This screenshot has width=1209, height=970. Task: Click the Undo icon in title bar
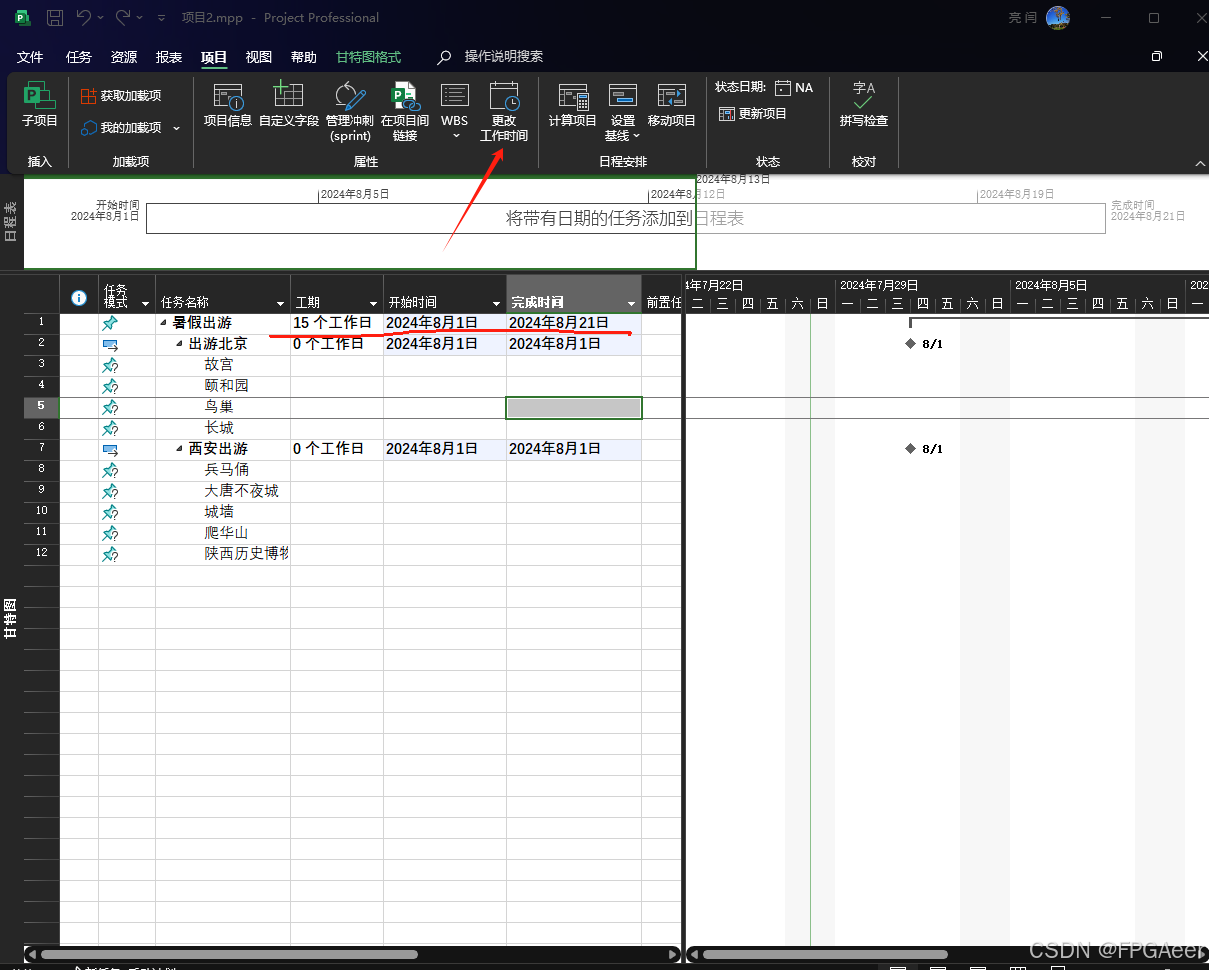(84, 18)
